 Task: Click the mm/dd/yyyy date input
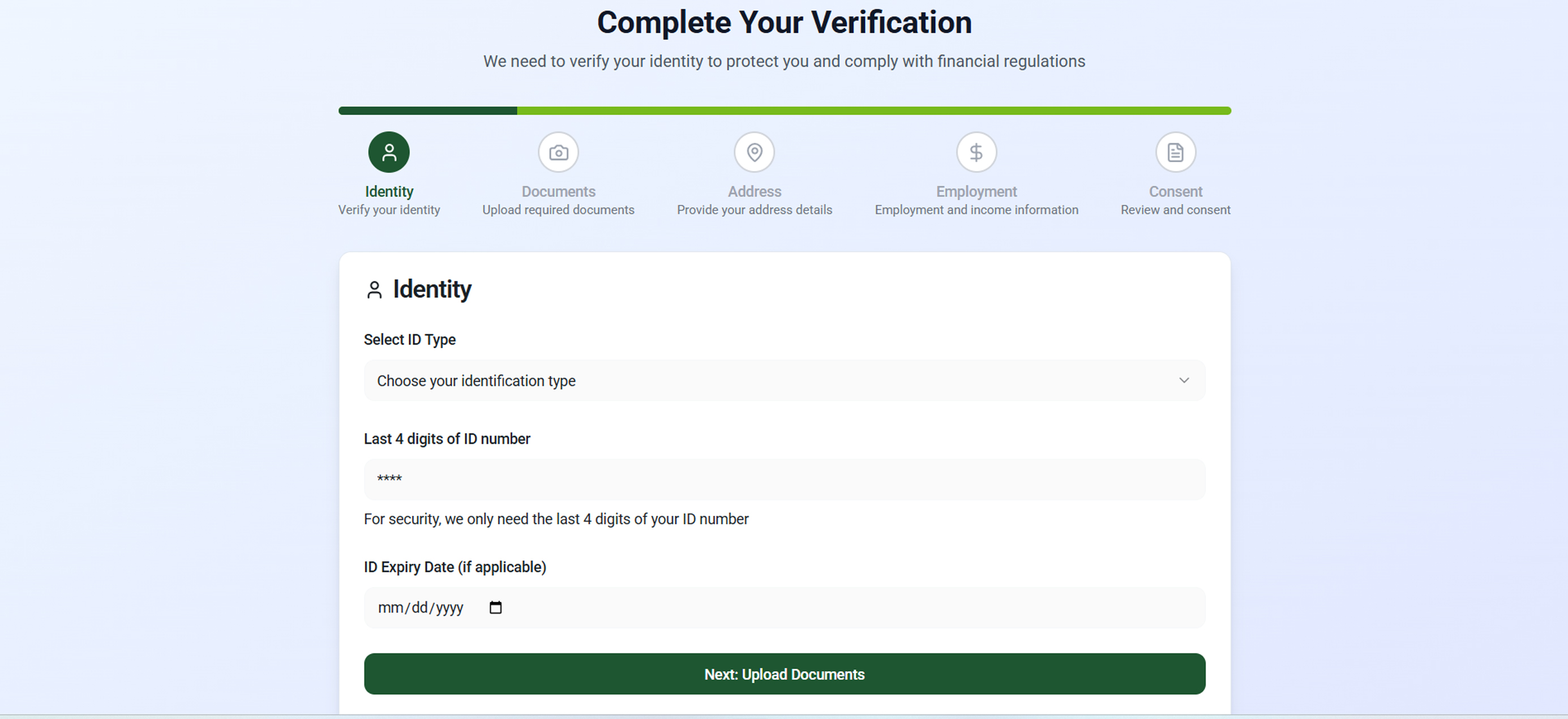(421, 607)
